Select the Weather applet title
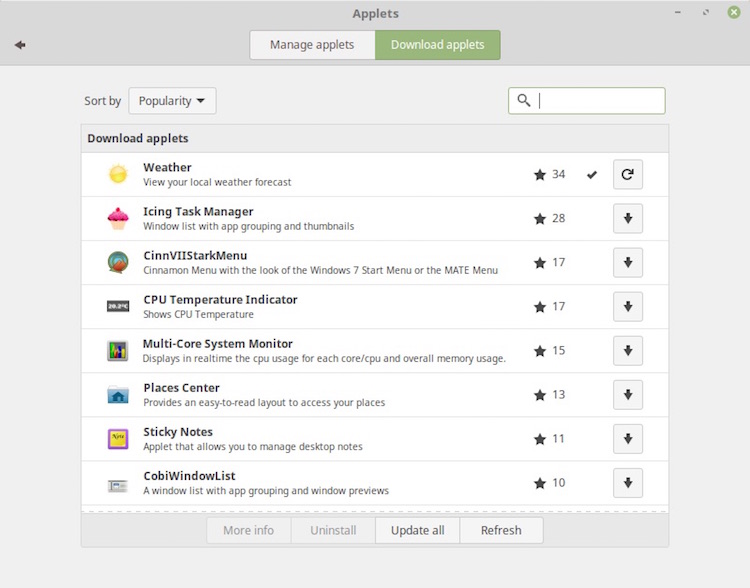Viewport: 750px width, 588px height. point(167,167)
